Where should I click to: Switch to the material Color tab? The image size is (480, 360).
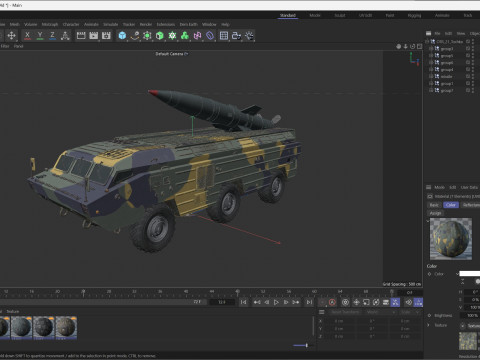[x=451, y=205]
